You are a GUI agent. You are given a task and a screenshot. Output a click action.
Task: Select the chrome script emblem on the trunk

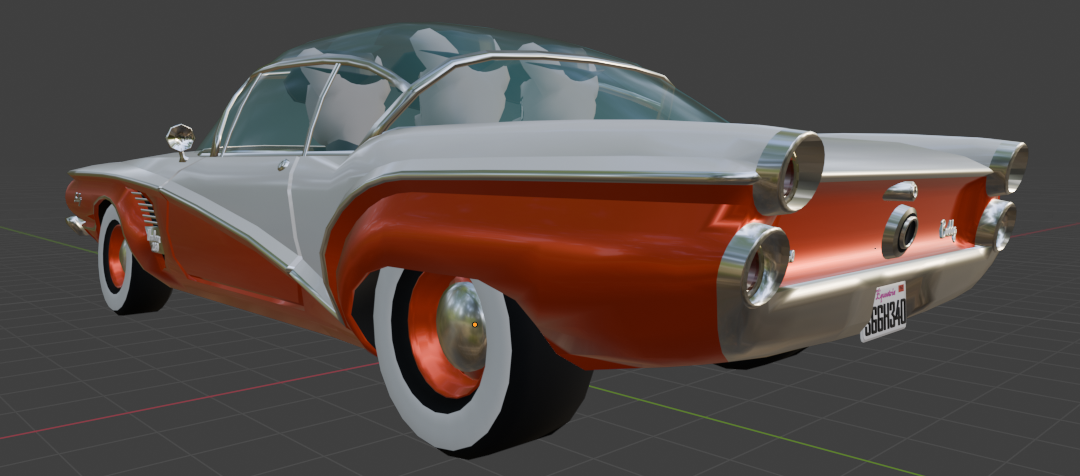tap(948, 230)
